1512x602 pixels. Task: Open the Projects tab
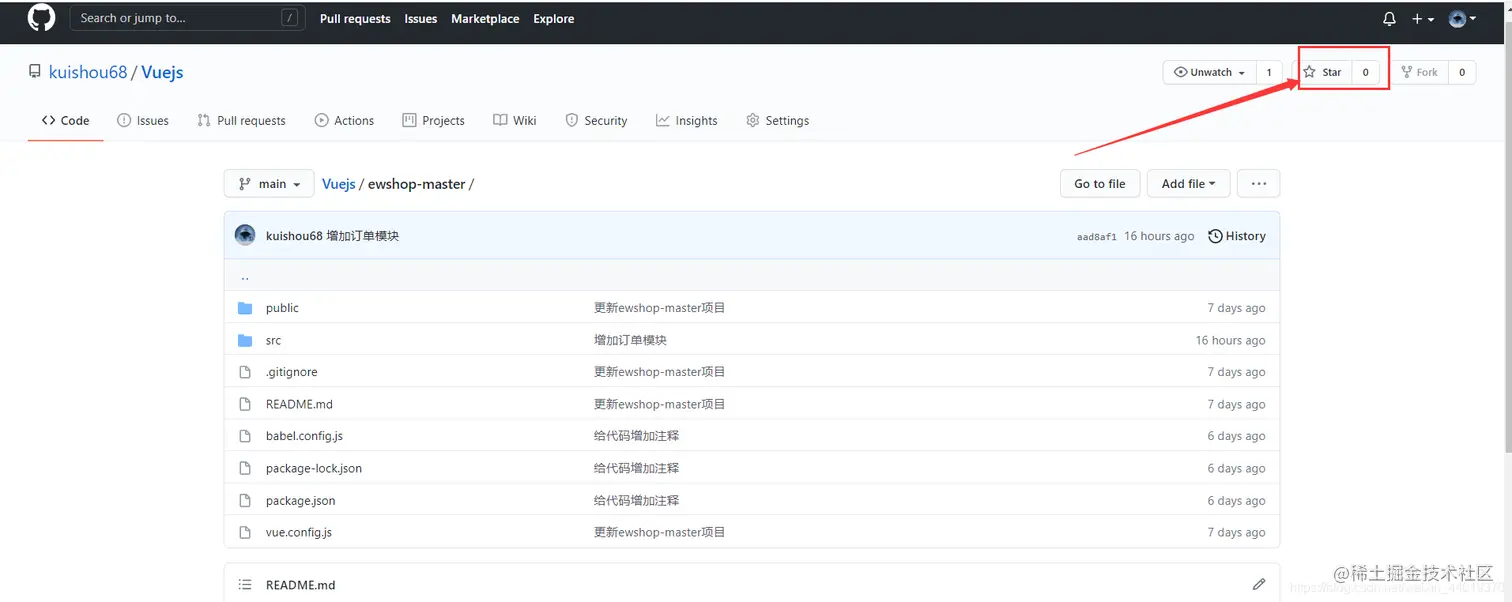coord(433,120)
